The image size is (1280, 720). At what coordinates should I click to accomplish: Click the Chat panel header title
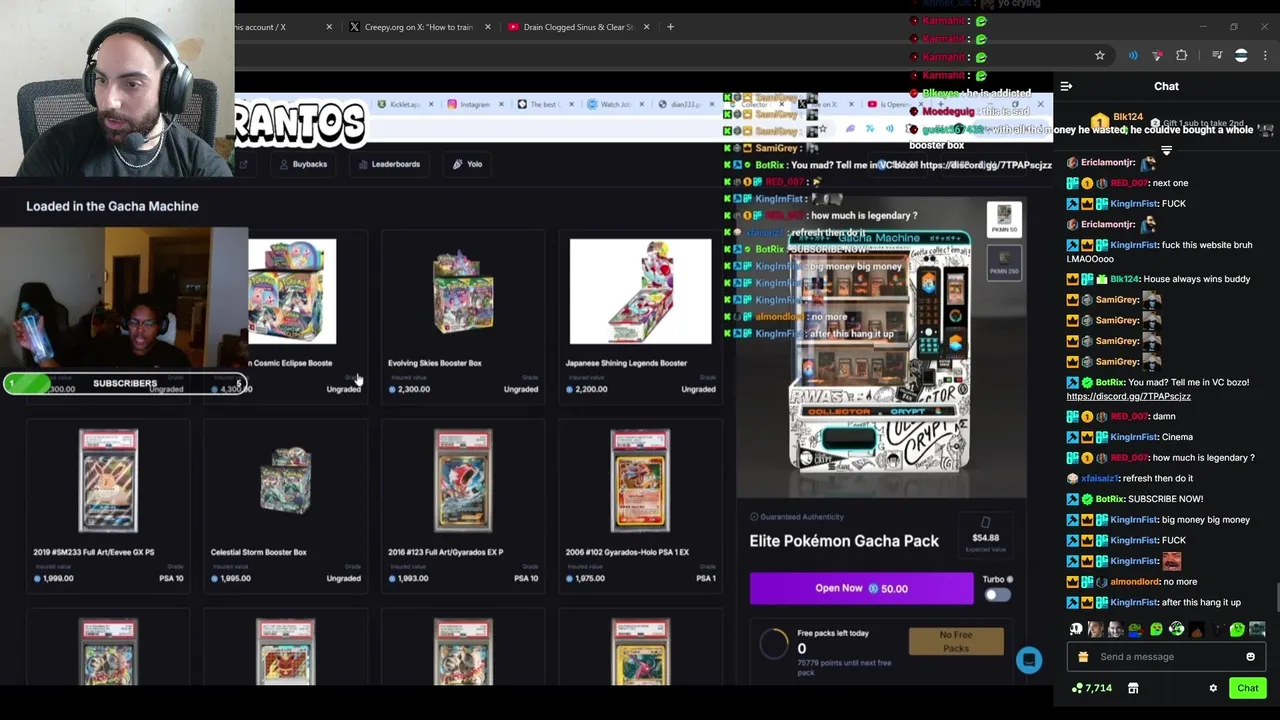(x=1166, y=86)
